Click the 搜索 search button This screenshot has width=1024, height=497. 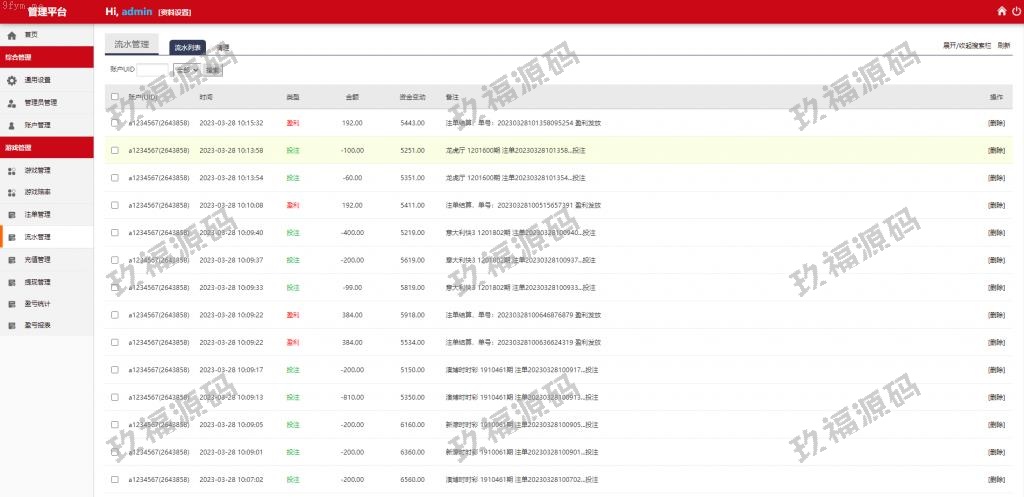[213, 70]
